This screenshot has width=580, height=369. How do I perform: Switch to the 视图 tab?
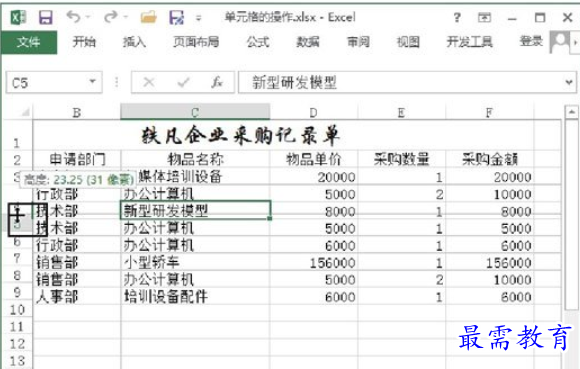[x=408, y=42]
